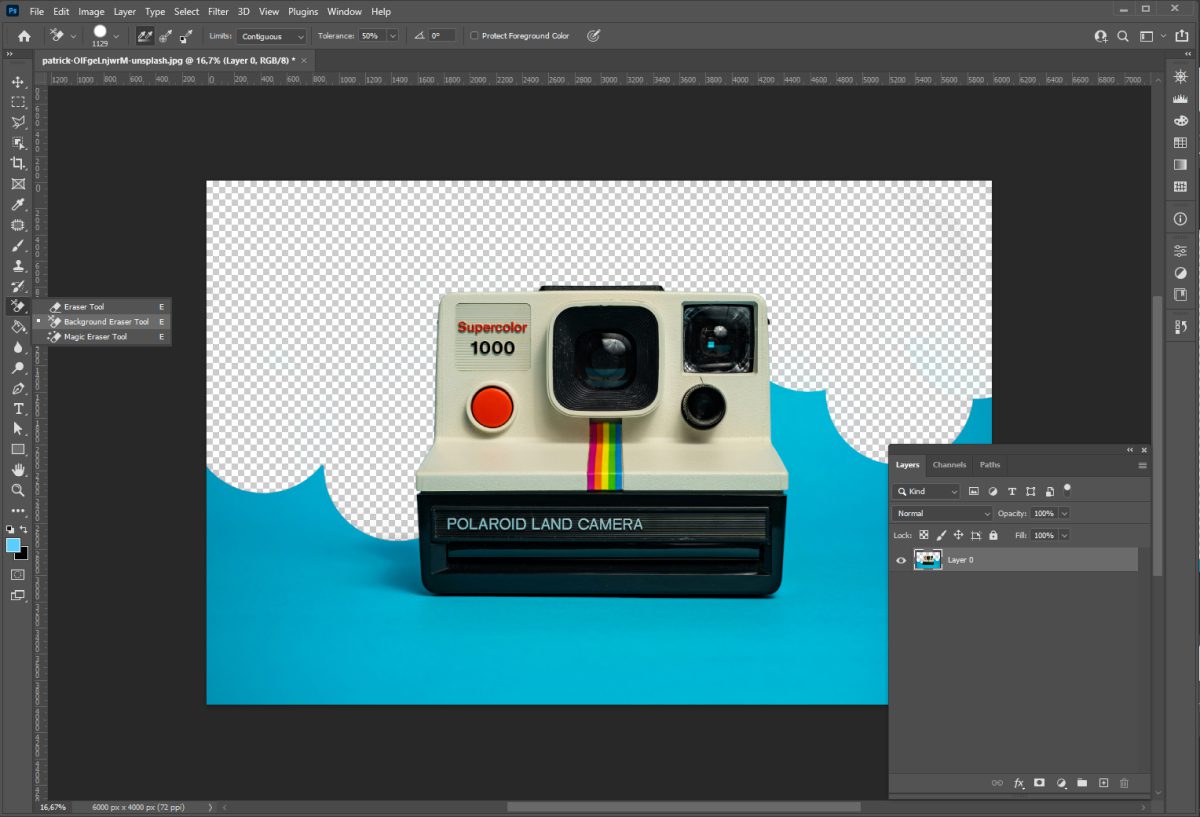1200x817 pixels.
Task: Select the Spot Healing Brush tool
Action: pos(18,225)
